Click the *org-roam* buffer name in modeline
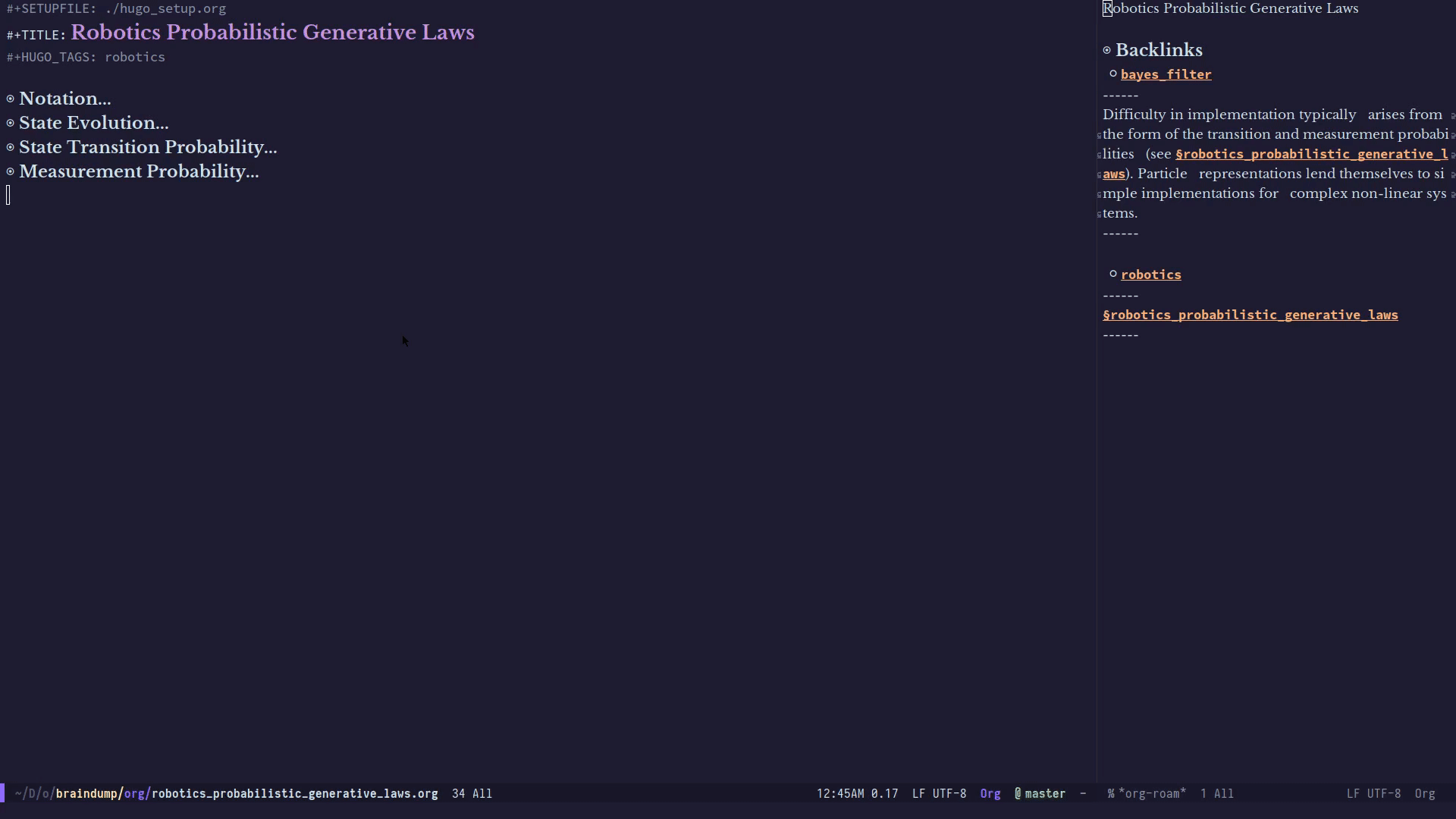Screen dimensions: 1456x819 tap(1151, 794)
